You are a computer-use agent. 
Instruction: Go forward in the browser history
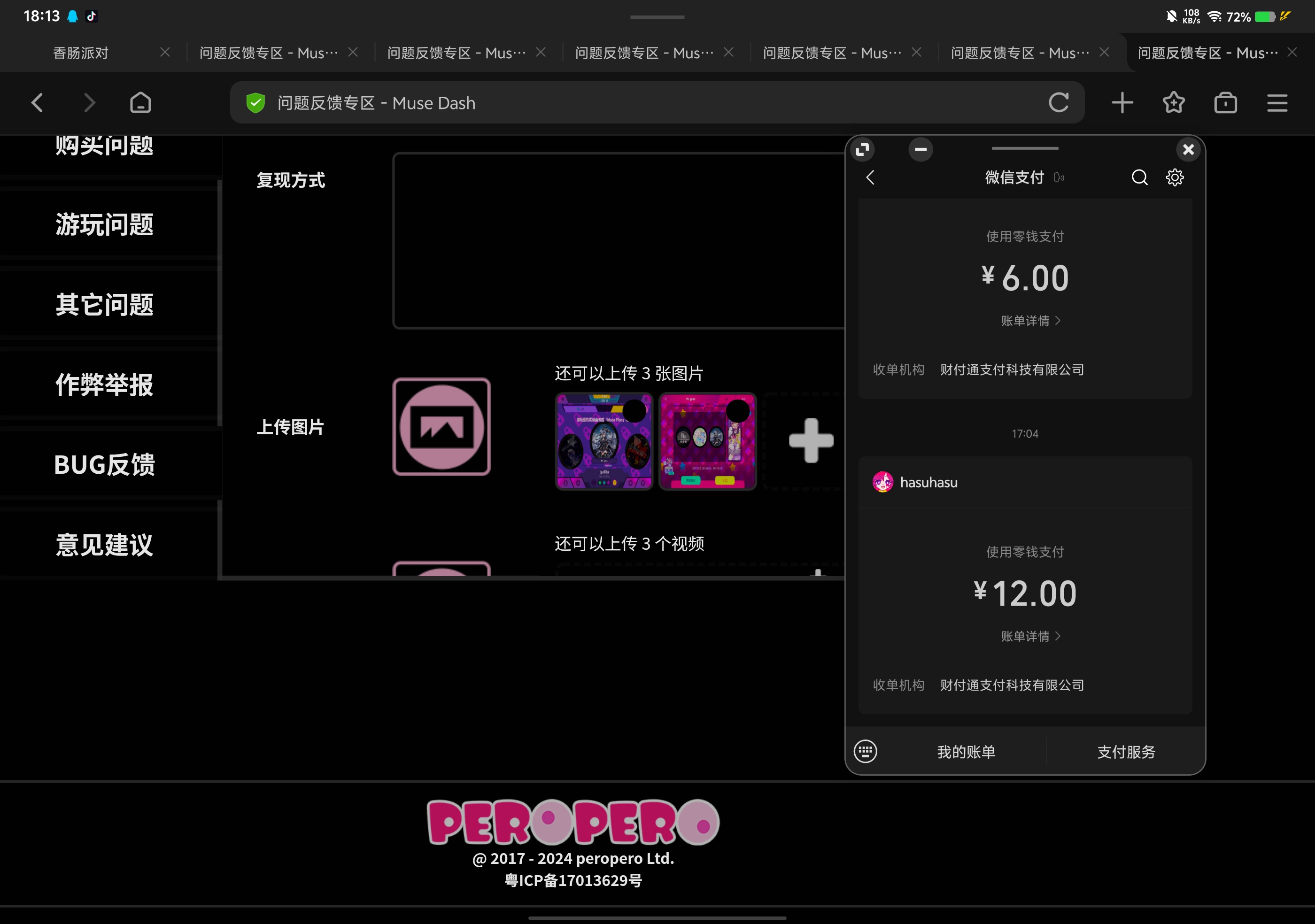[x=89, y=103]
